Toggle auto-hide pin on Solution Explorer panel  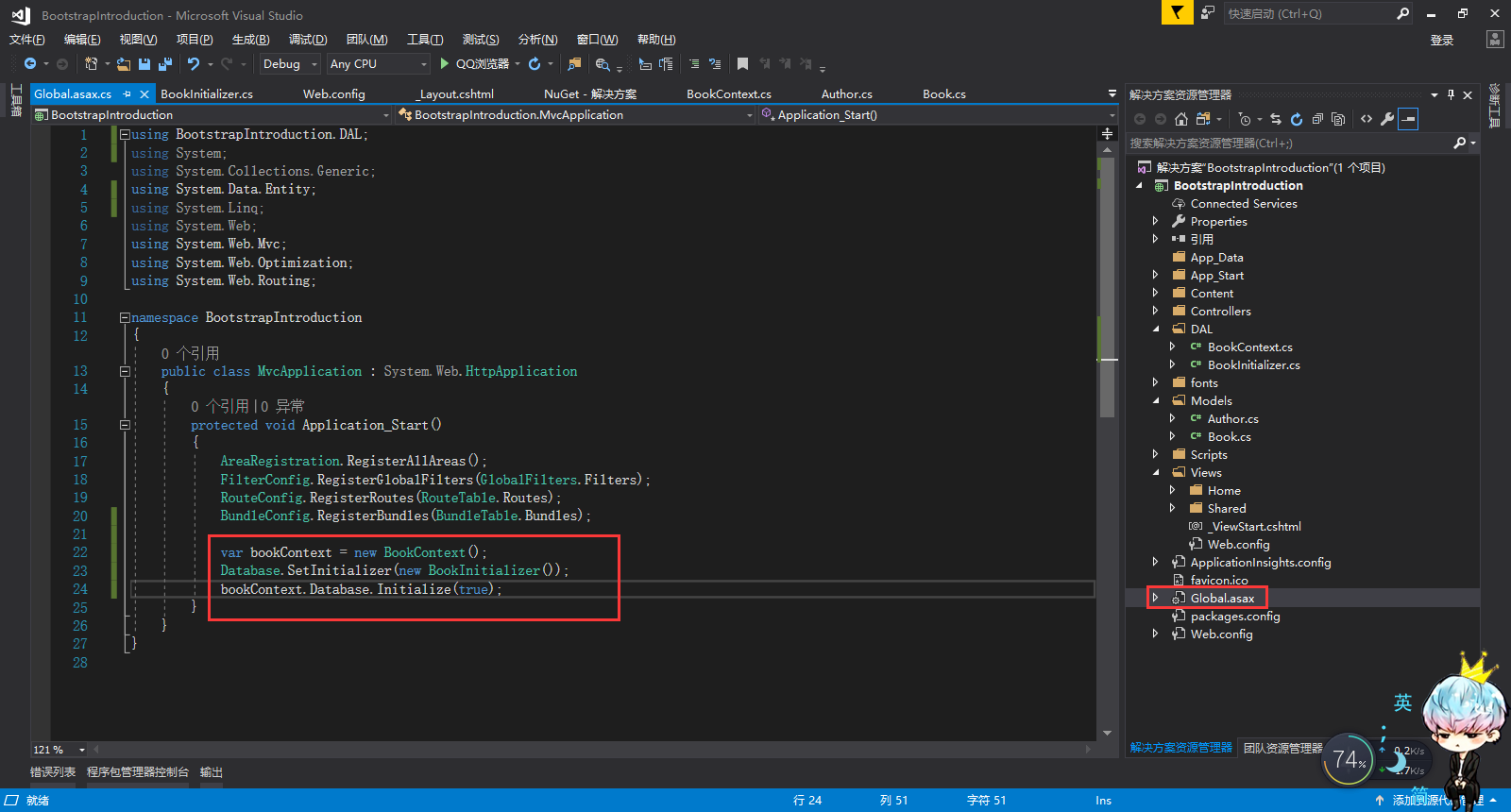pyautogui.click(x=1451, y=94)
